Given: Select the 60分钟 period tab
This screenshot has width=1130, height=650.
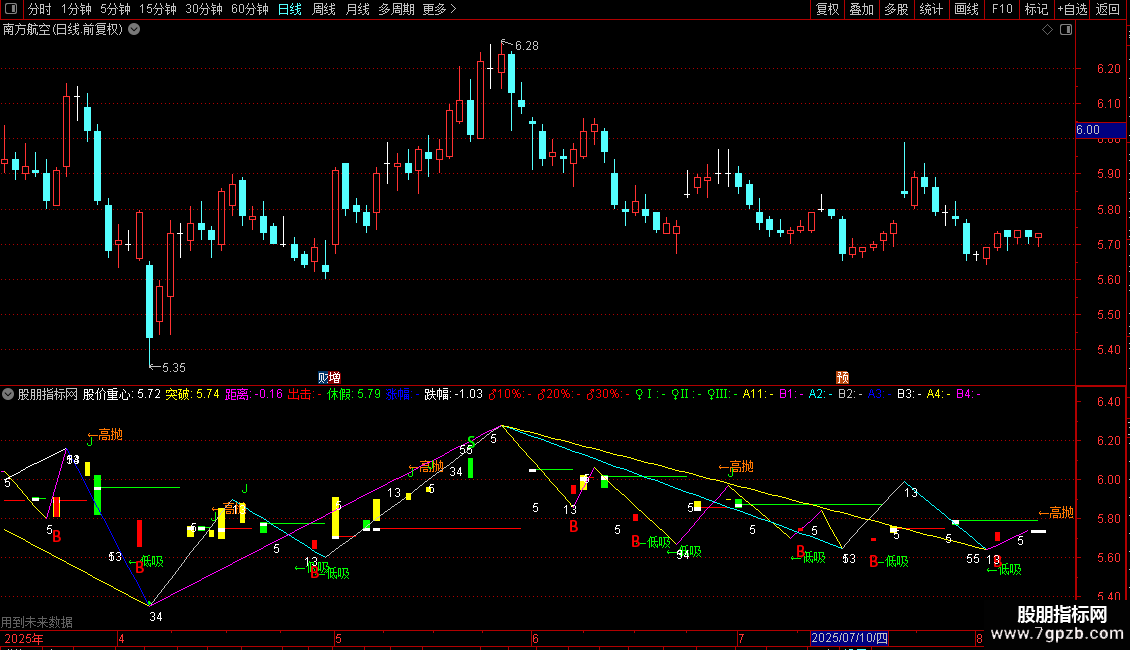Looking at the screenshot, I should pyautogui.click(x=250, y=9).
